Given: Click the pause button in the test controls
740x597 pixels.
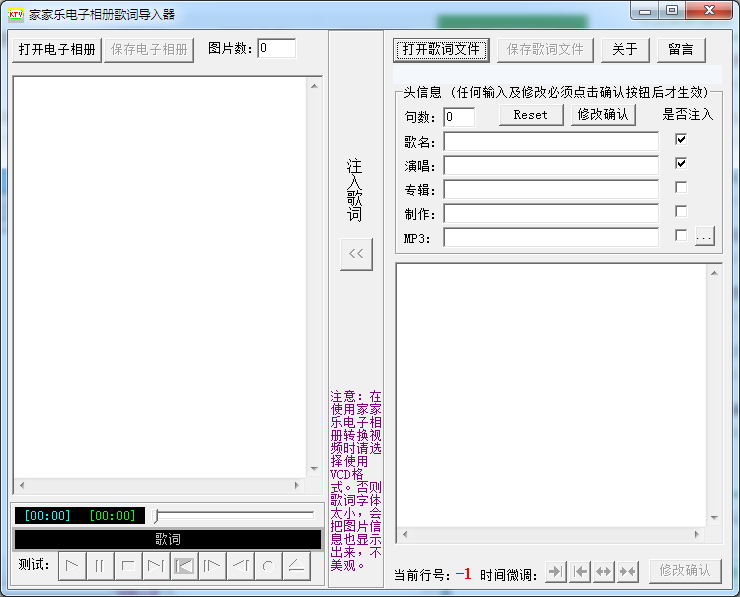Looking at the screenshot, I should [x=100, y=566].
